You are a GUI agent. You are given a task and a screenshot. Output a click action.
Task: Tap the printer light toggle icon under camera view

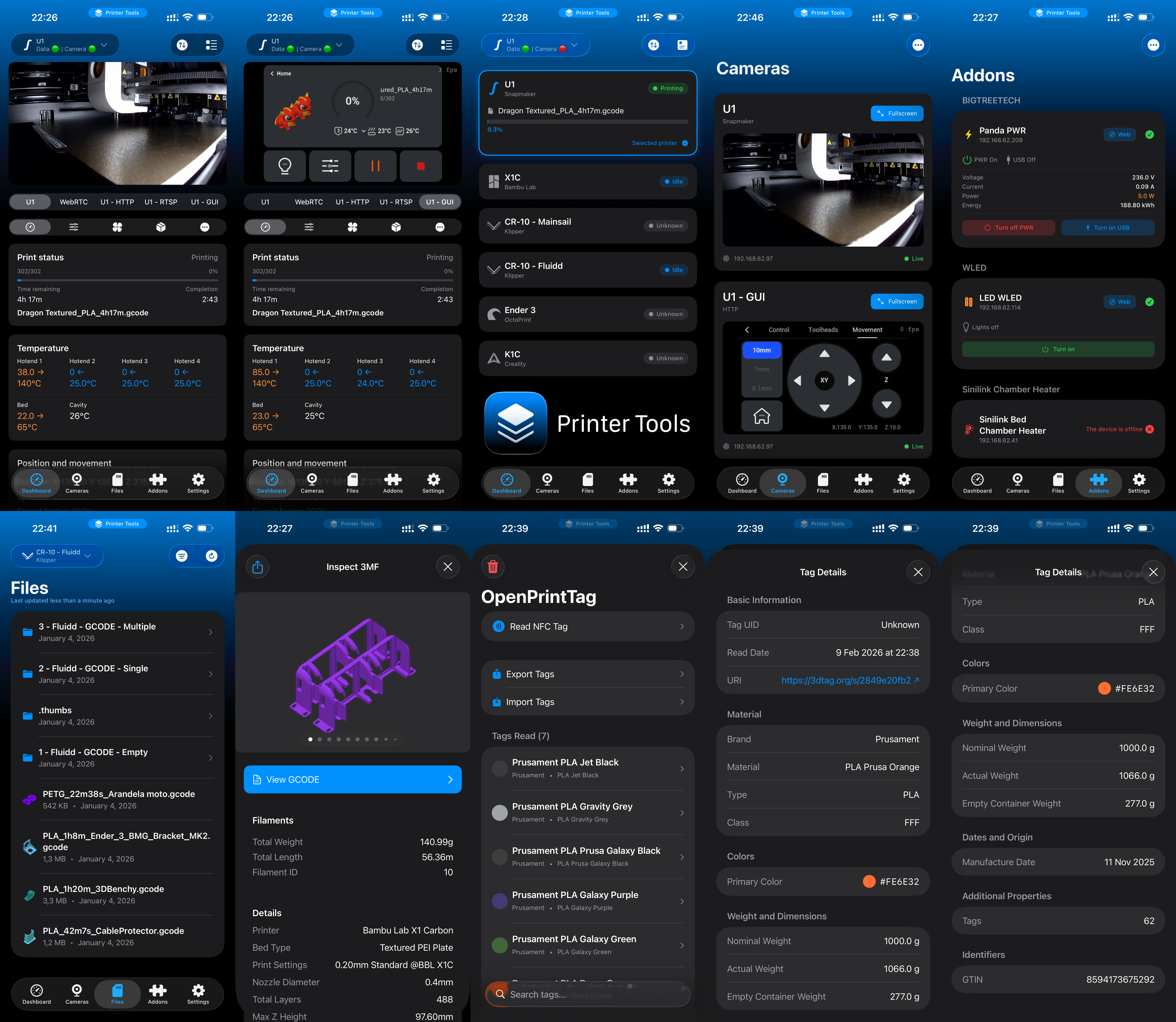coord(285,166)
